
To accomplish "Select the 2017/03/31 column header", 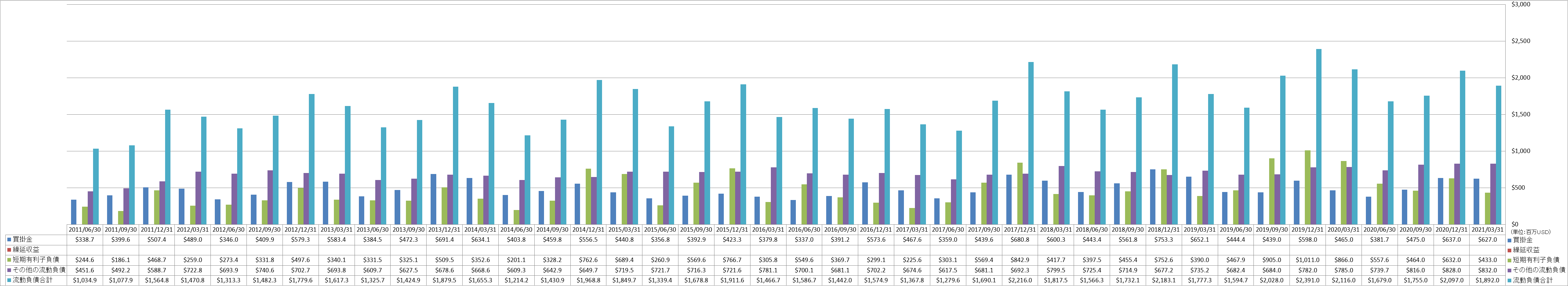I will point(911,230).
